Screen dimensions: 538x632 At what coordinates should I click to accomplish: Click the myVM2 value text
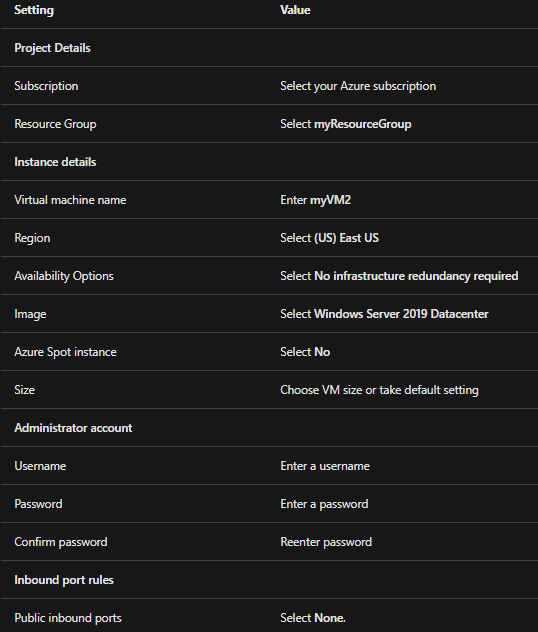(x=330, y=200)
